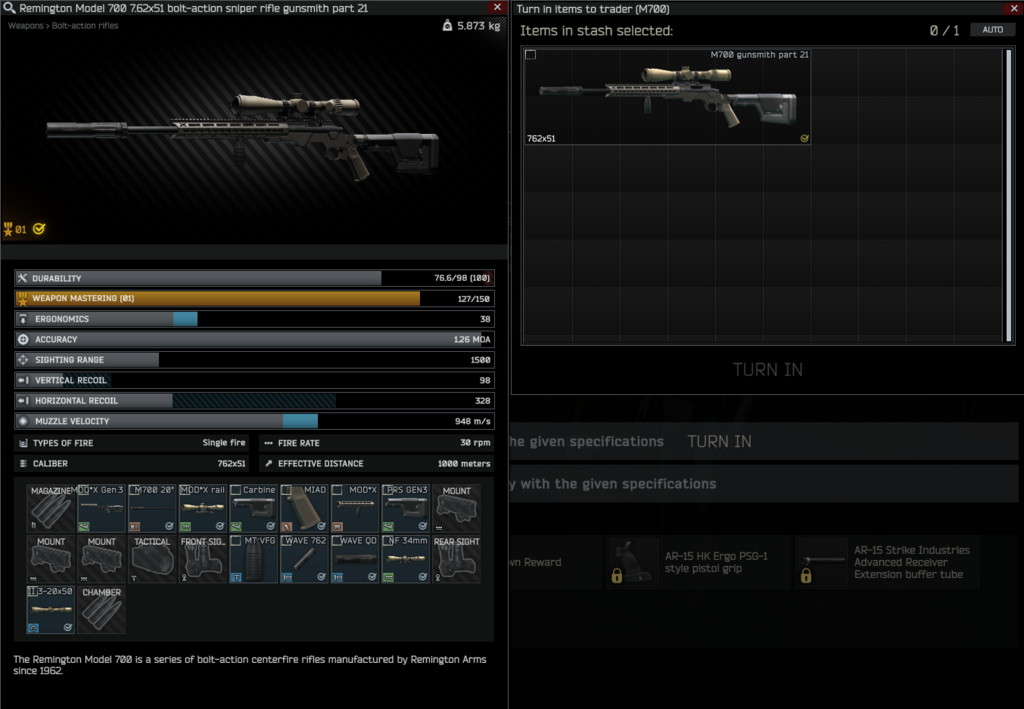This screenshot has width=1024, height=709.
Task: Tick the checkbox on M700 gunsmith stash item
Action: [x=530, y=55]
